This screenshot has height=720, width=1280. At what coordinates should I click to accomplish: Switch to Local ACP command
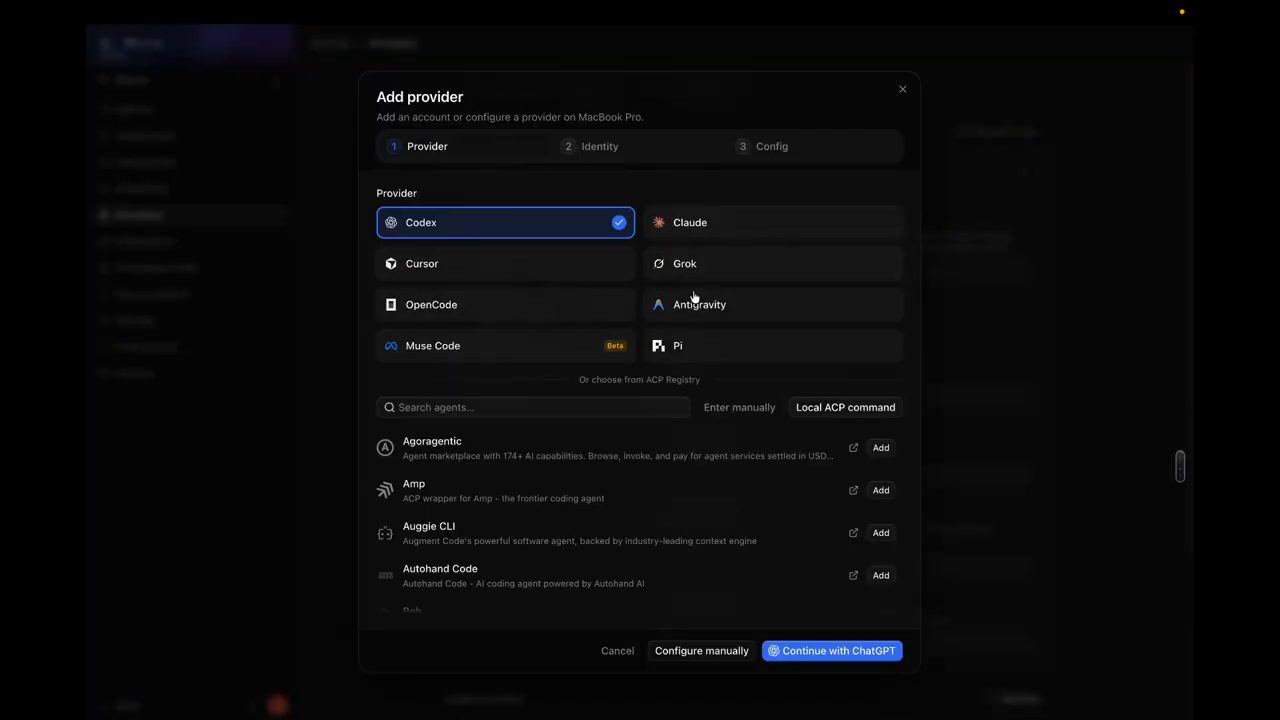click(x=845, y=407)
